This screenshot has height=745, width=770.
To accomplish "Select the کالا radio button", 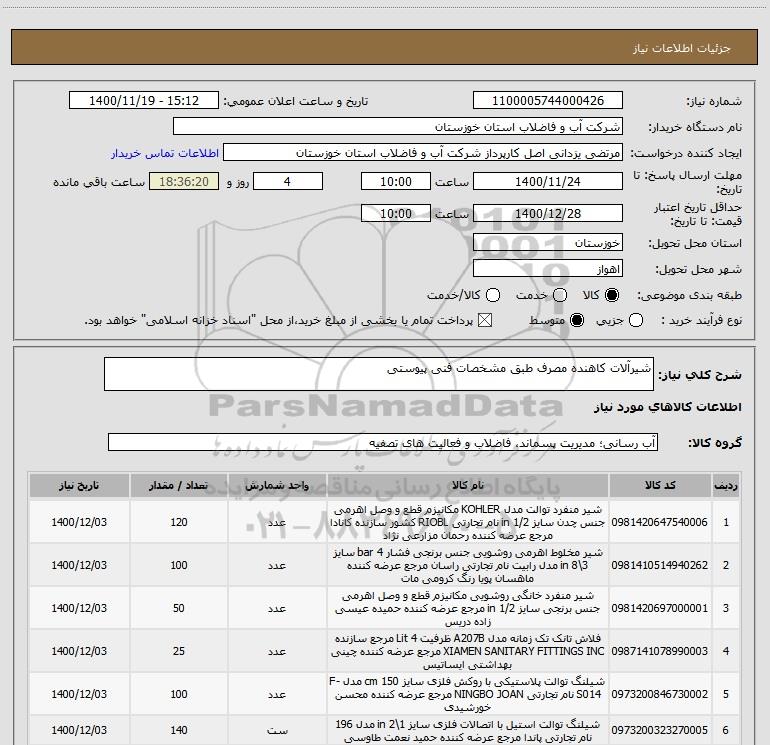I will [612, 295].
